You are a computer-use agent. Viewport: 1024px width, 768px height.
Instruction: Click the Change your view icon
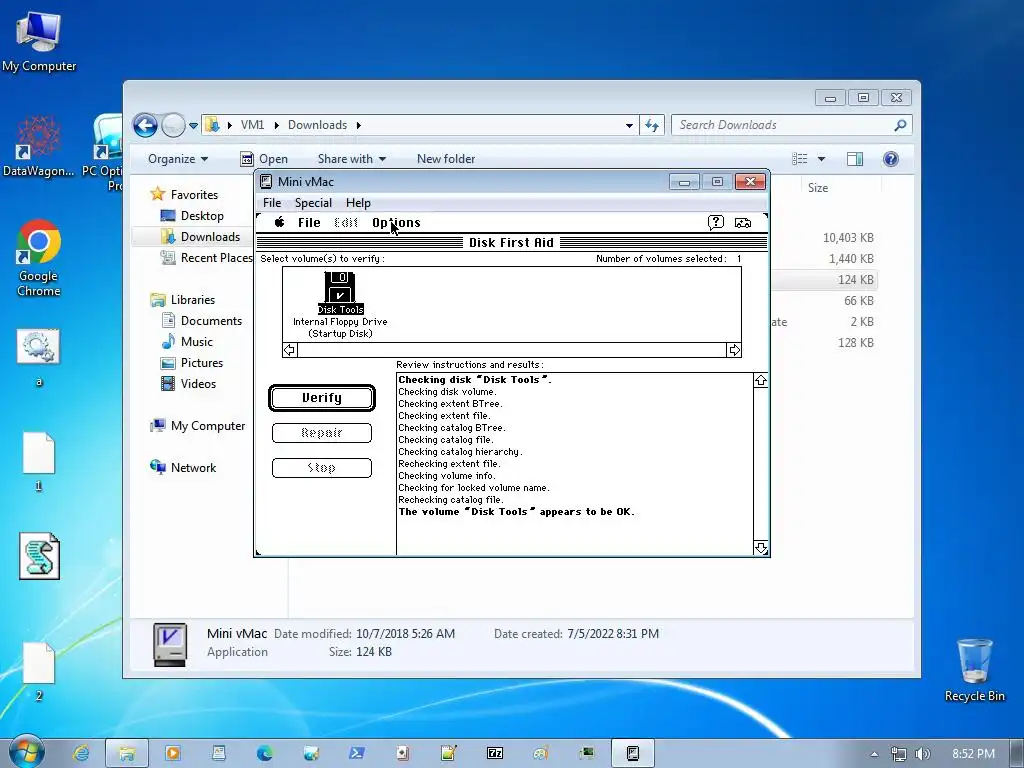[800, 159]
